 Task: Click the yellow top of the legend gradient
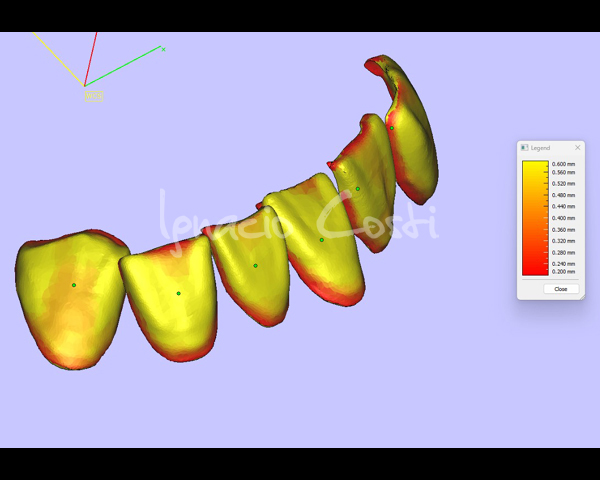pyautogui.click(x=534, y=165)
